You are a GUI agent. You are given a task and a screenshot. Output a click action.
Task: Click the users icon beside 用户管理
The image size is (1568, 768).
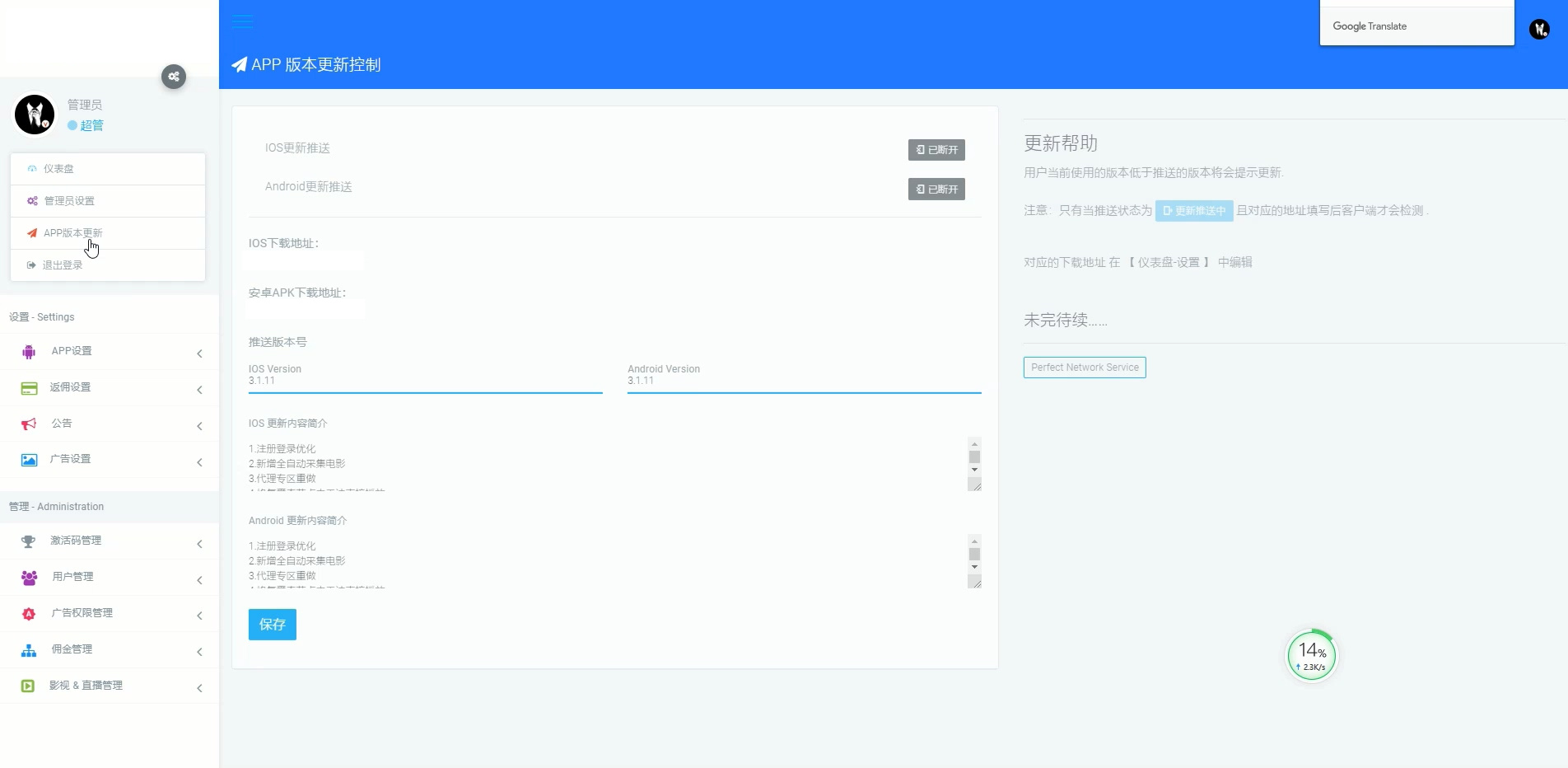tap(29, 578)
